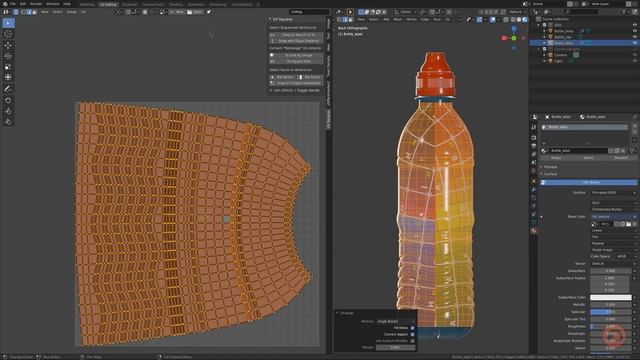Toggle the Use Subsurf Modifier checkbox

(413, 341)
